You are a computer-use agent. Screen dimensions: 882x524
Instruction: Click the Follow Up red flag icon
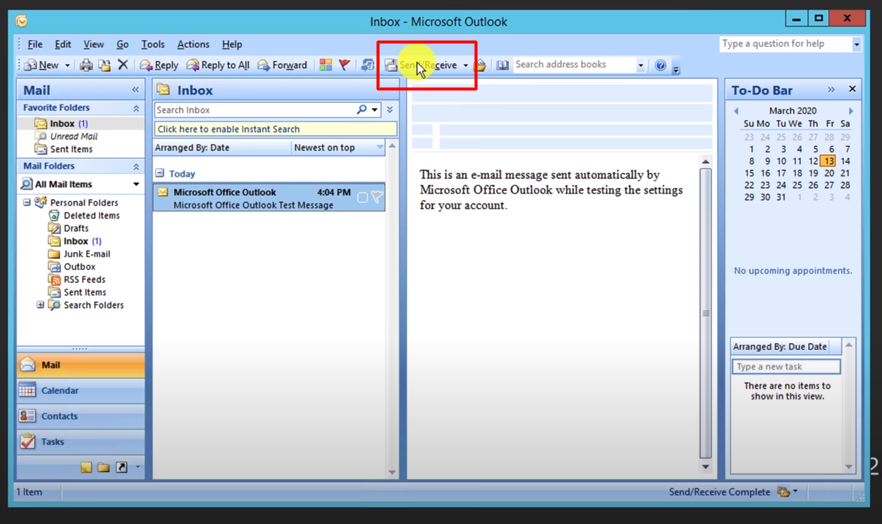(x=344, y=65)
